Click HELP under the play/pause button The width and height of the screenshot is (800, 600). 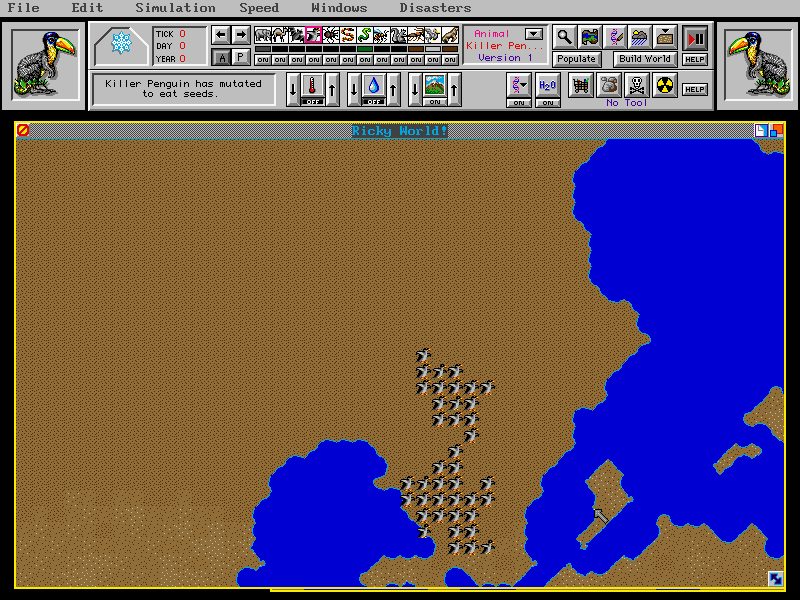point(695,59)
